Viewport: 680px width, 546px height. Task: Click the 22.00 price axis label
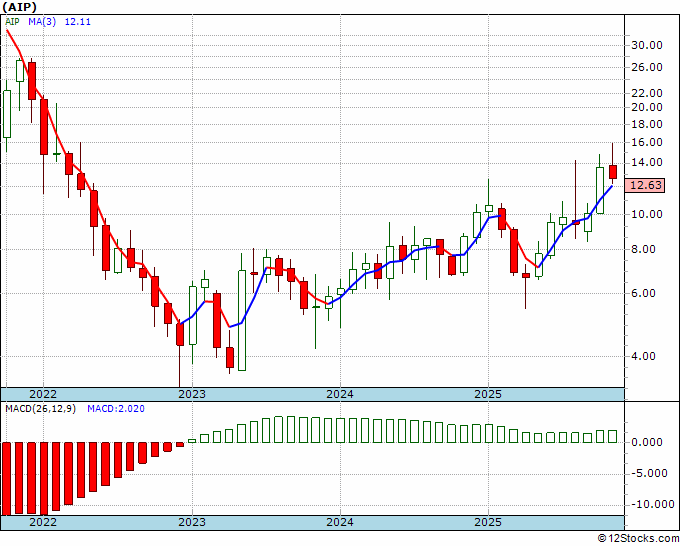pyautogui.click(x=646, y=93)
